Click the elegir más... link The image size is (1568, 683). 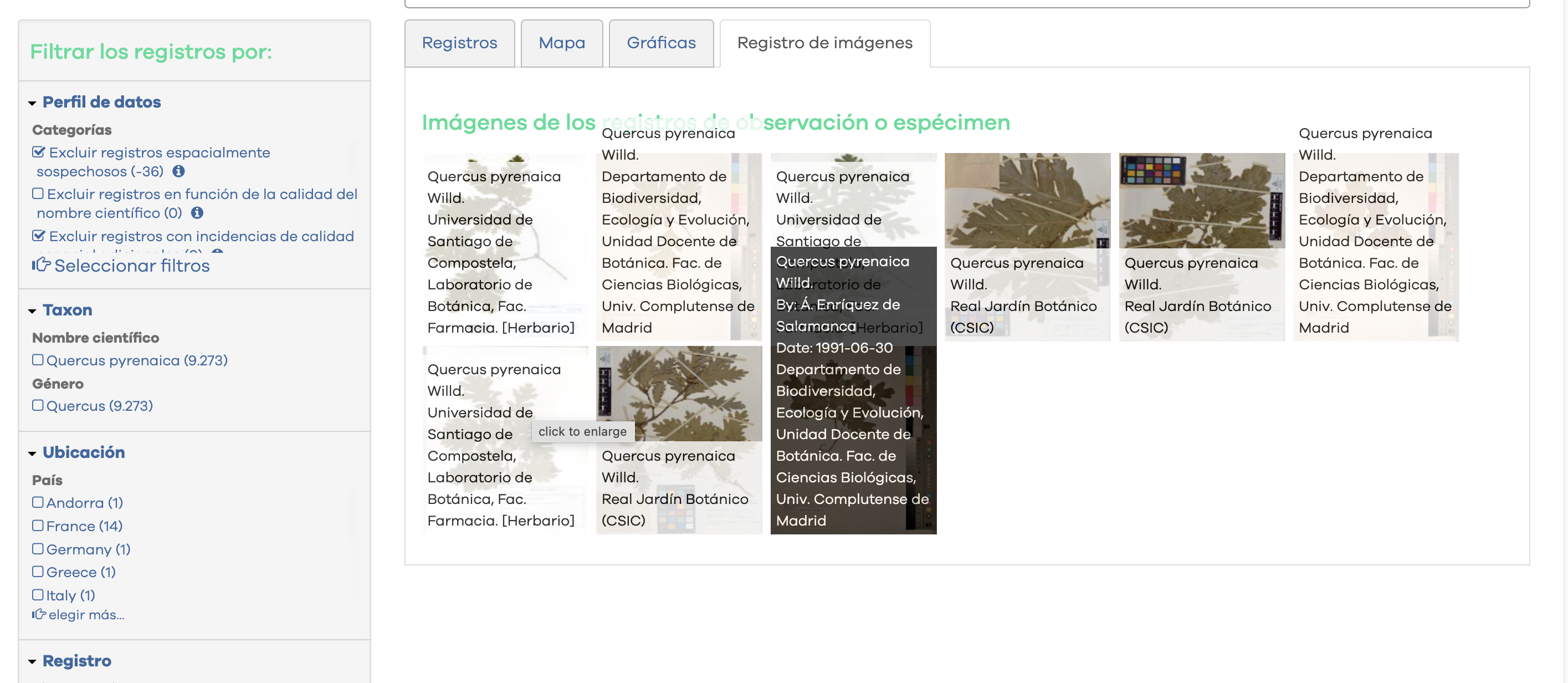(x=86, y=615)
